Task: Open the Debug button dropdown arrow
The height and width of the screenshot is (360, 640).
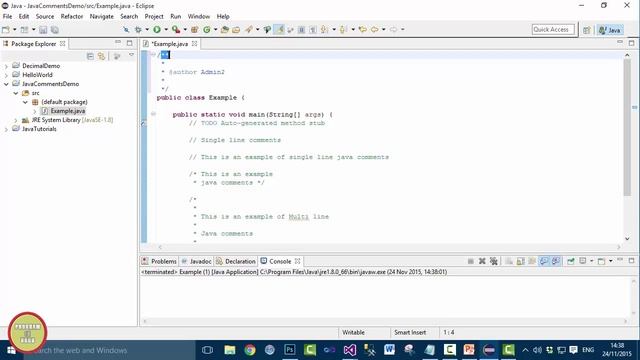Action: point(147,30)
